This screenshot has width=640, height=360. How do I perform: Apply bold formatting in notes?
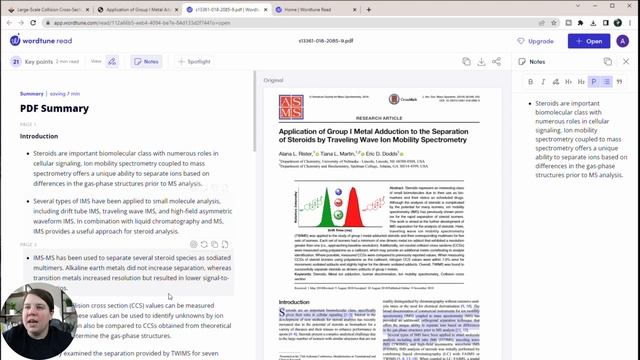click(x=530, y=82)
